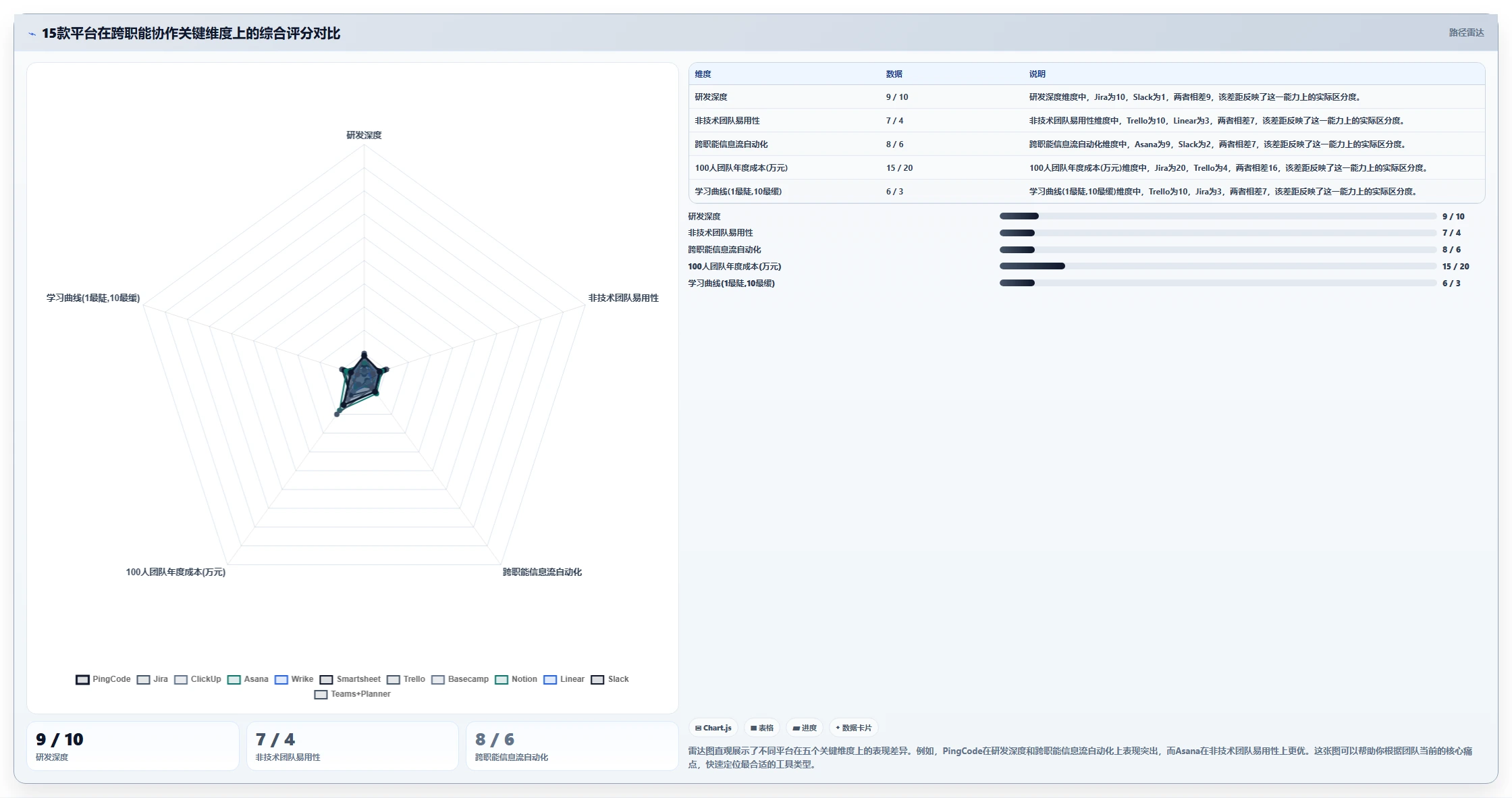Screen dimensions: 1512x798
Task: Click the page title about 15款平台
Action: pos(191,34)
